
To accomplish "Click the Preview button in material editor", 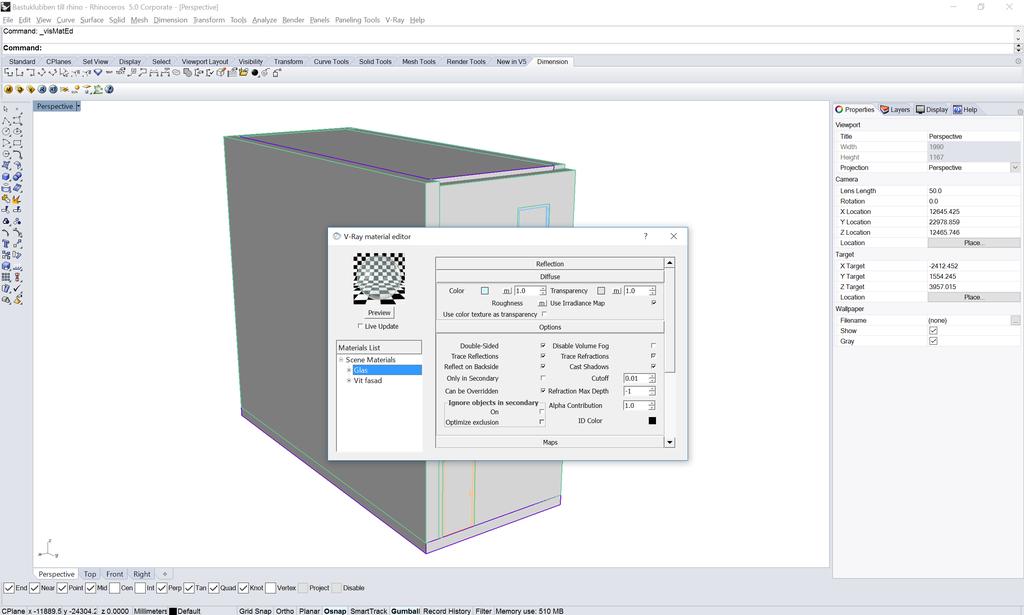I will [x=379, y=313].
